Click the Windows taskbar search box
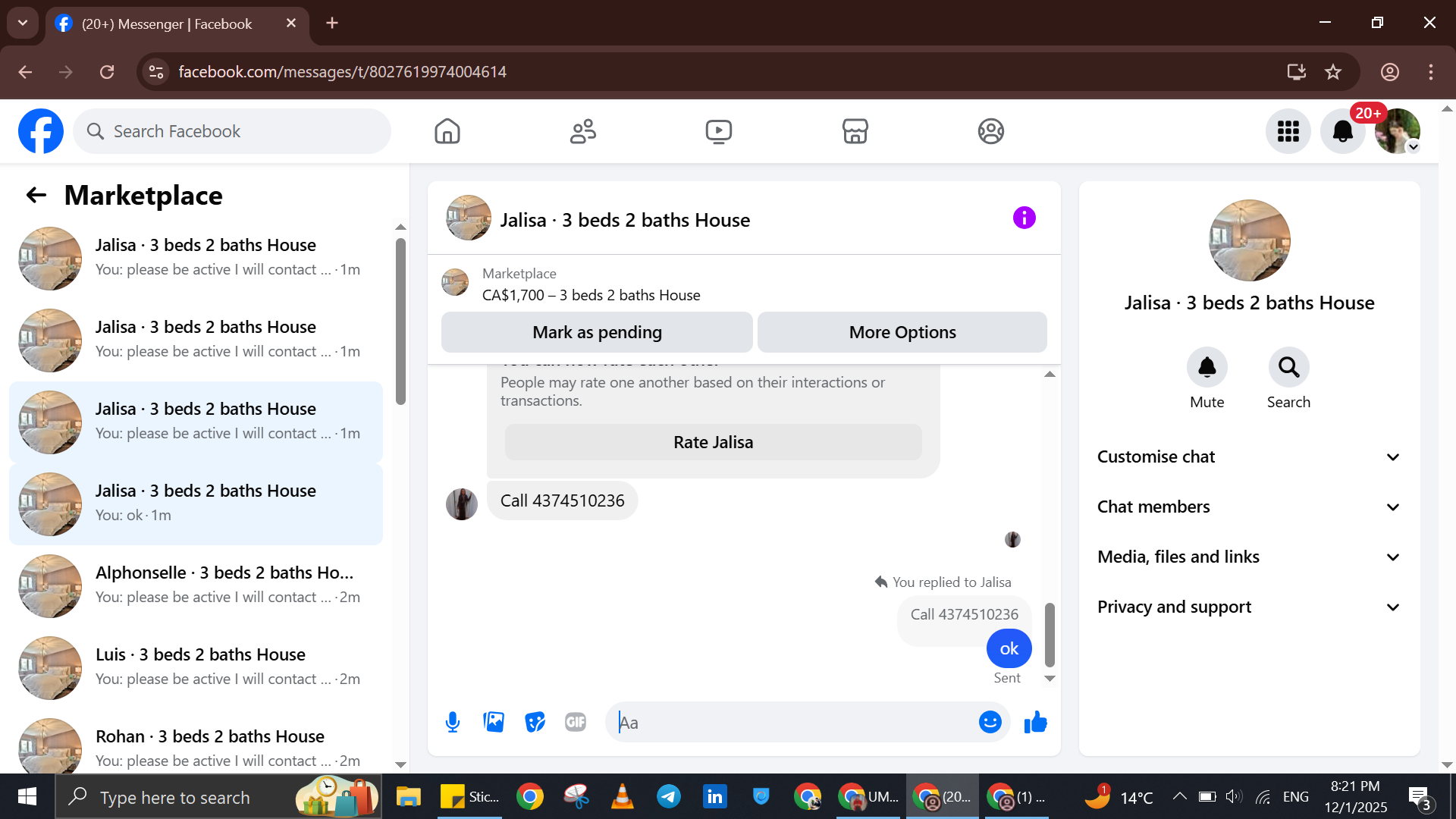Image resolution: width=1456 pixels, height=819 pixels. click(218, 797)
